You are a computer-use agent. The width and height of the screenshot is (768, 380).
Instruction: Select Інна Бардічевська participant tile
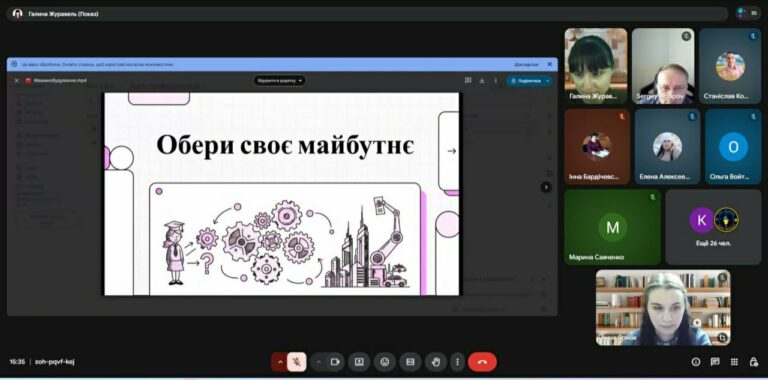pos(597,146)
